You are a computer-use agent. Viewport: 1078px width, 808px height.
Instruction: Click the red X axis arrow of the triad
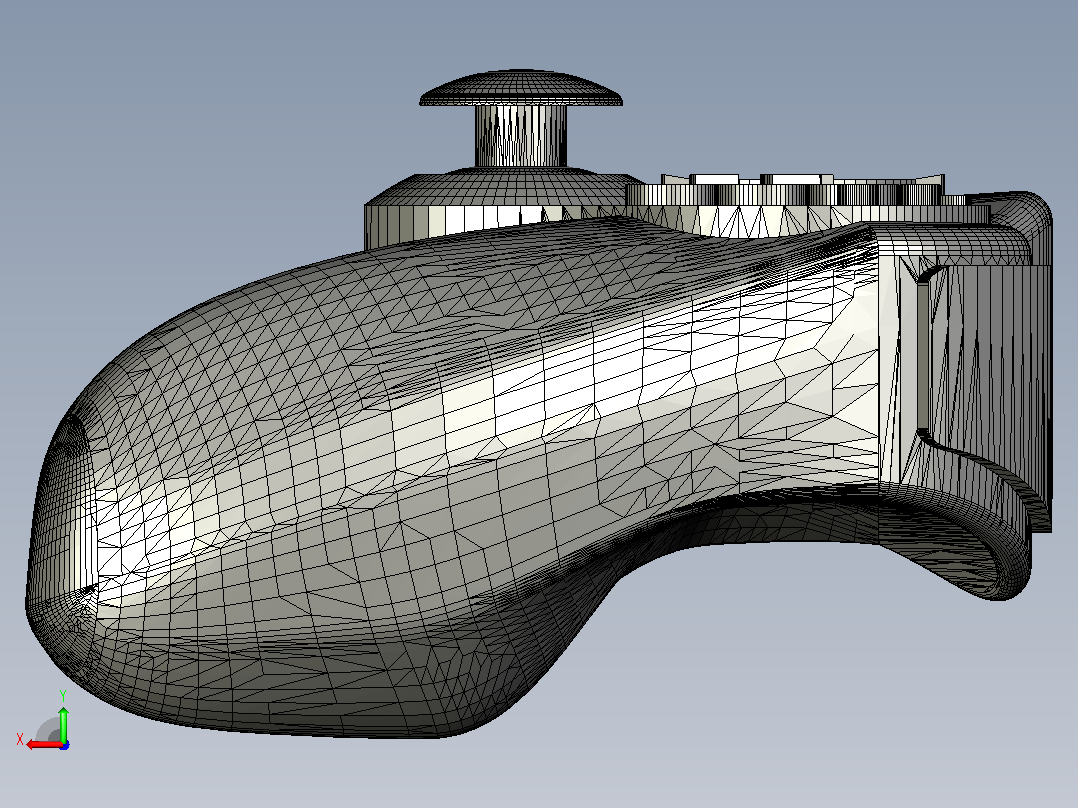click(43, 745)
